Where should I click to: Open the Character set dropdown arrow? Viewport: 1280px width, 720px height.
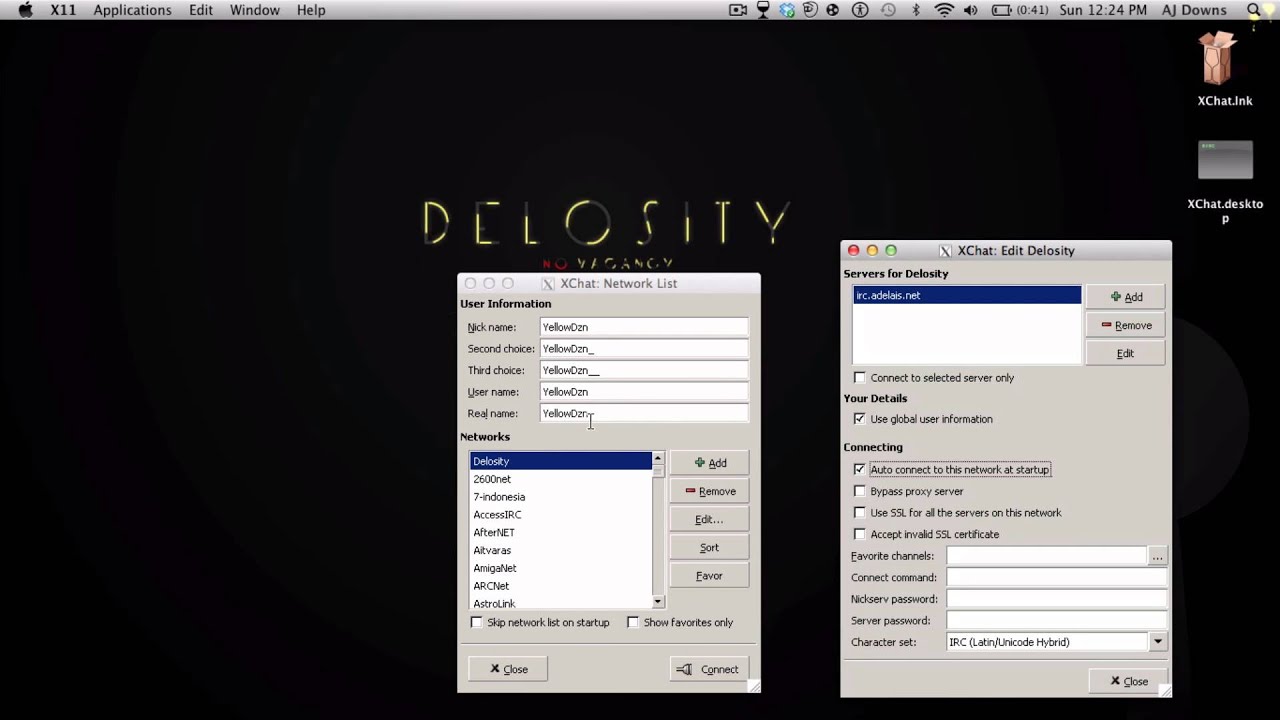pos(1157,642)
